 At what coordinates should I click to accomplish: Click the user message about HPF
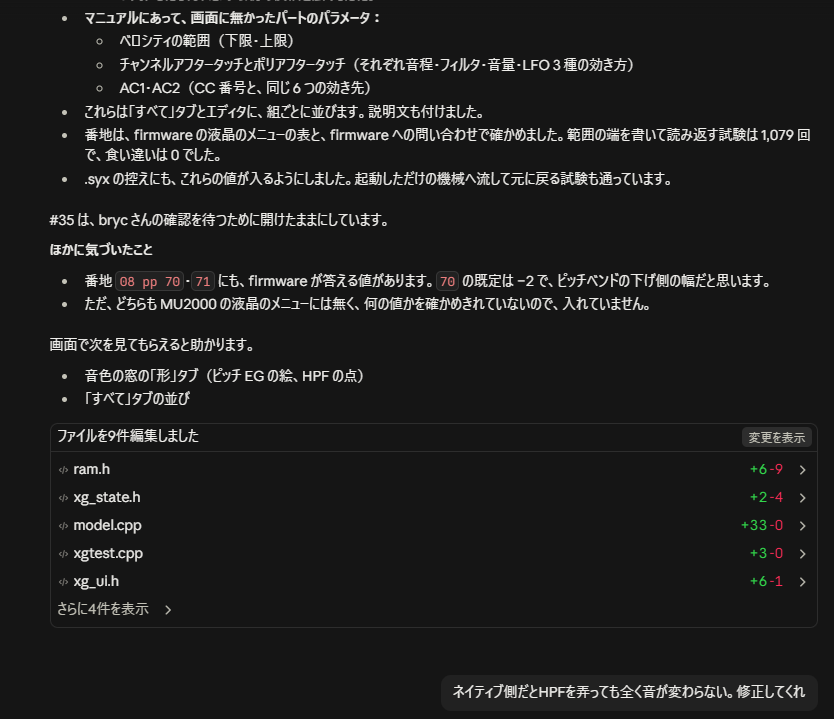pyautogui.click(x=629, y=692)
